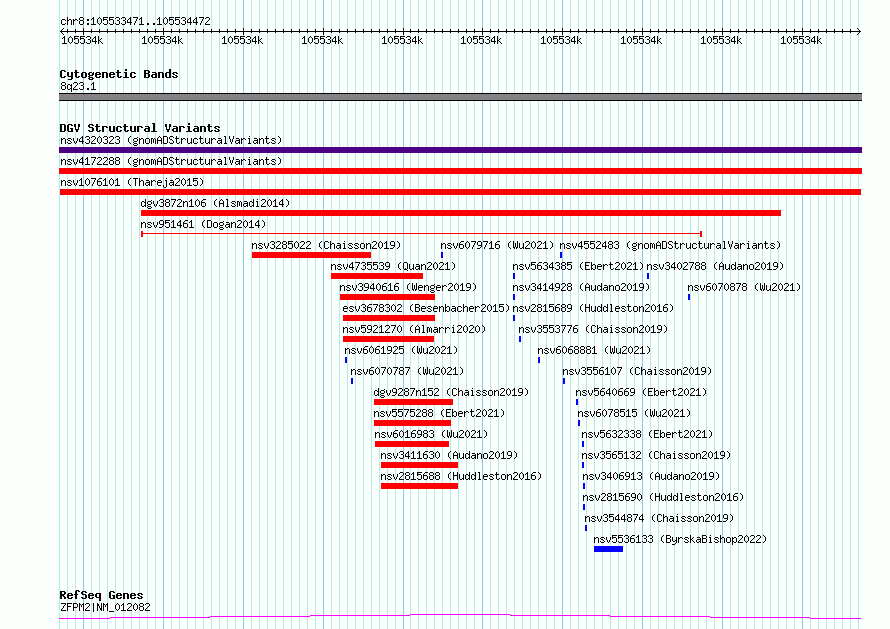Click the 8q23.1 cytogenetic band label
Image resolution: width=890 pixels, height=629 pixels.
tap(78, 86)
